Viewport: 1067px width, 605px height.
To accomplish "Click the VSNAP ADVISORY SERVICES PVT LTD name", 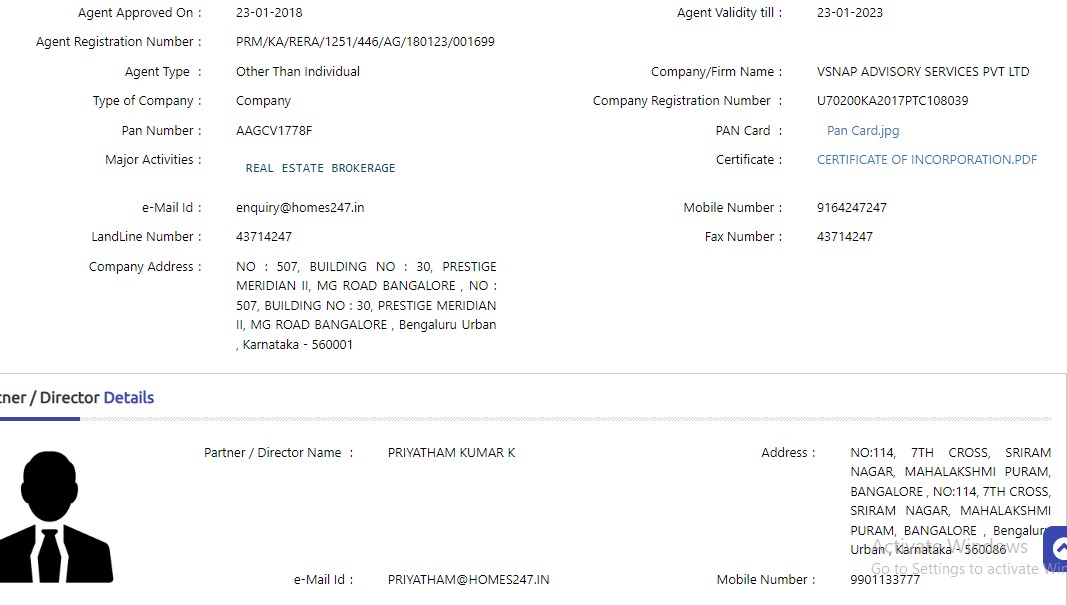I will (923, 71).
